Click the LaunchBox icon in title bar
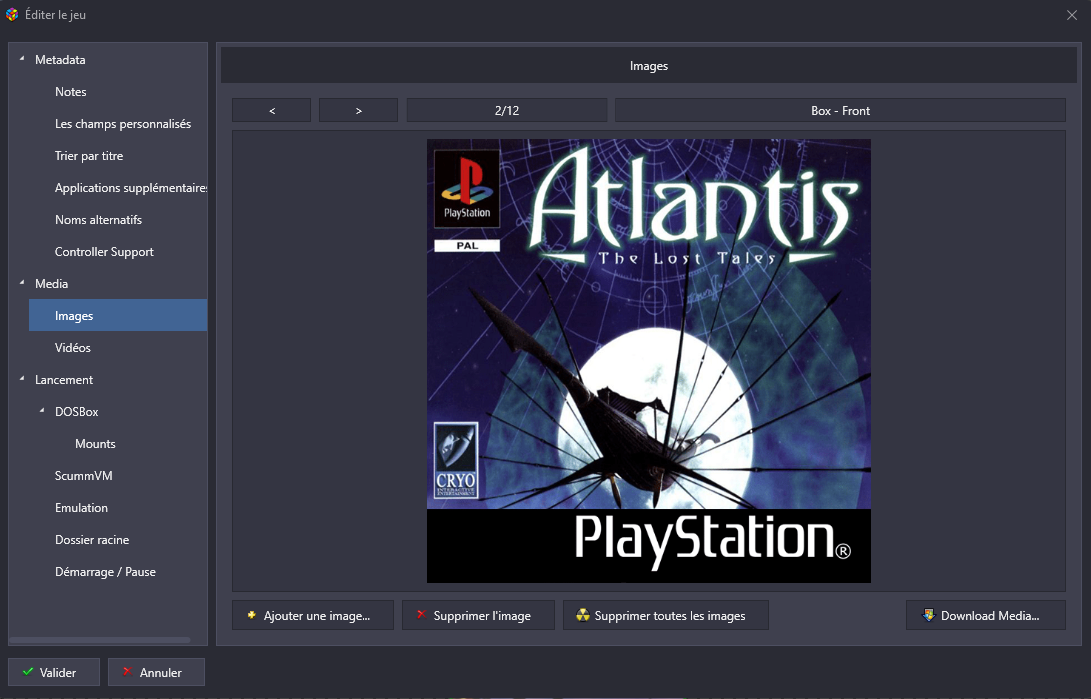Screen dimensions: 1091x699 coord(12,15)
